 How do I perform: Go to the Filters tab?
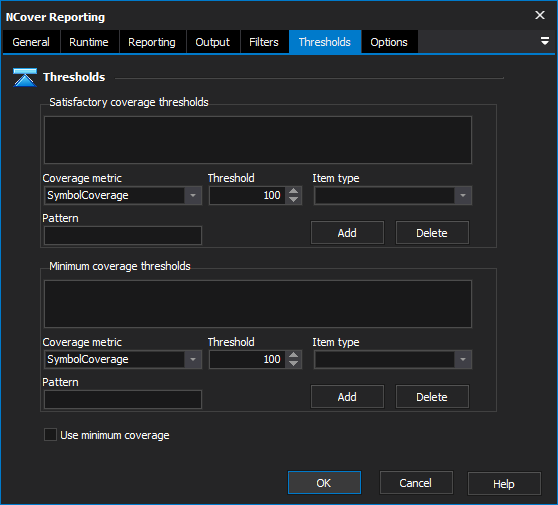(264, 42)
